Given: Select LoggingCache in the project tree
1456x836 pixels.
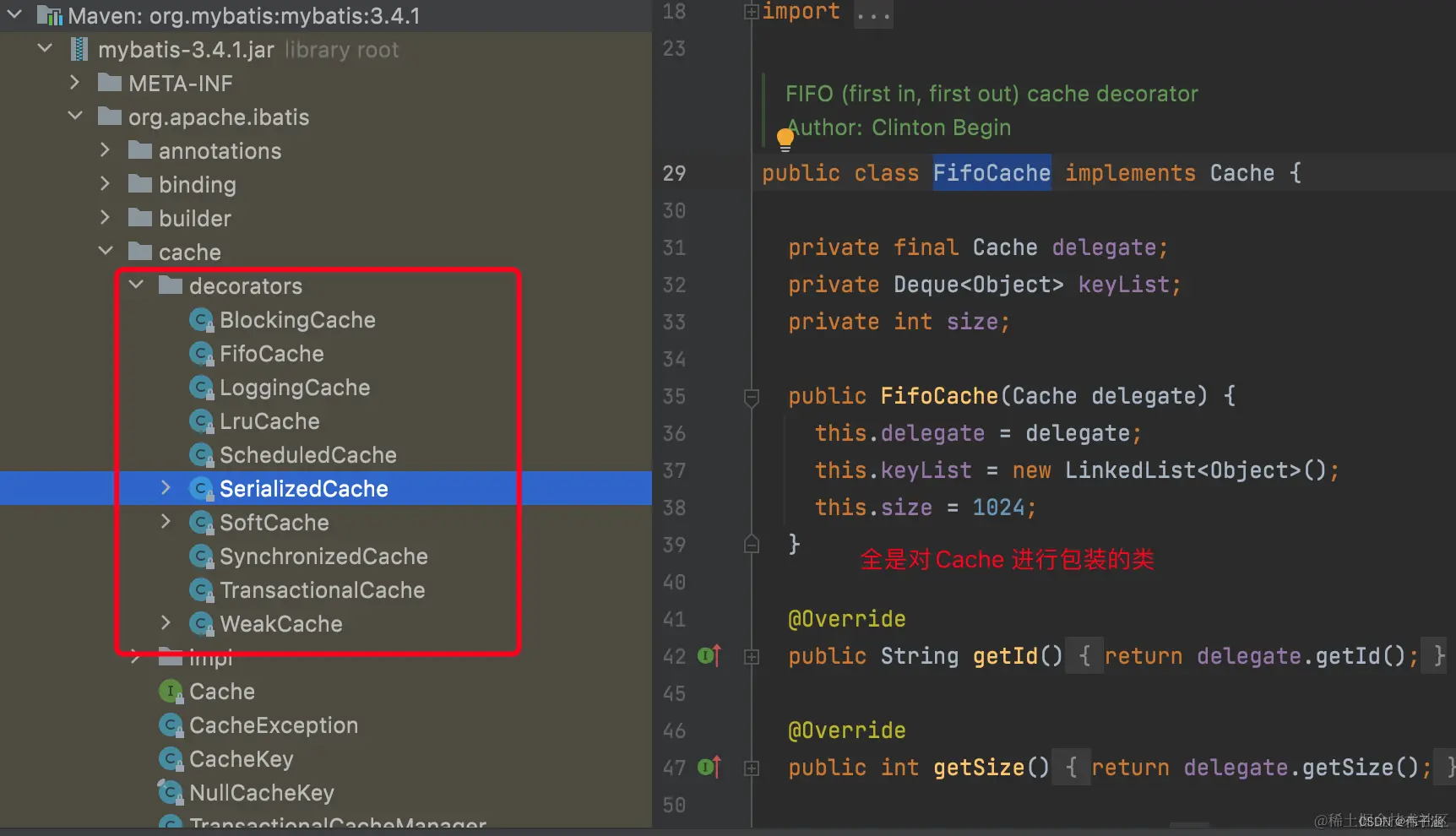Looking at the screenshot, I should tap(295, 388).
